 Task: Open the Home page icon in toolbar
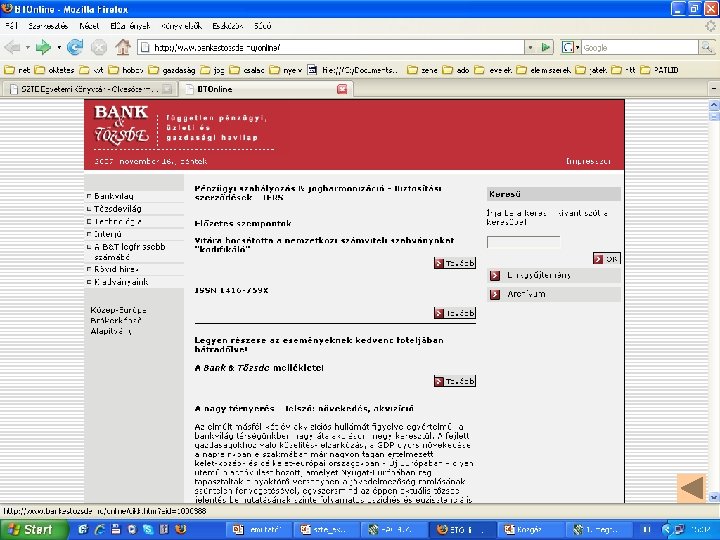[123, 47]
